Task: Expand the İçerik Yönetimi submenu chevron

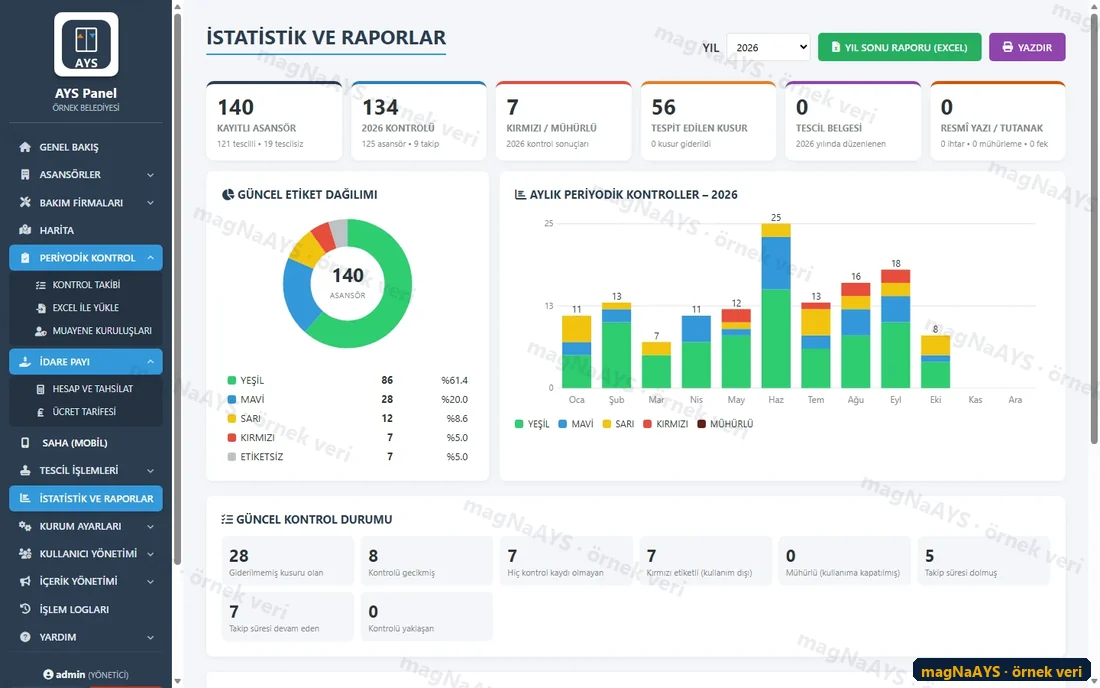Action: pos(150,581)
